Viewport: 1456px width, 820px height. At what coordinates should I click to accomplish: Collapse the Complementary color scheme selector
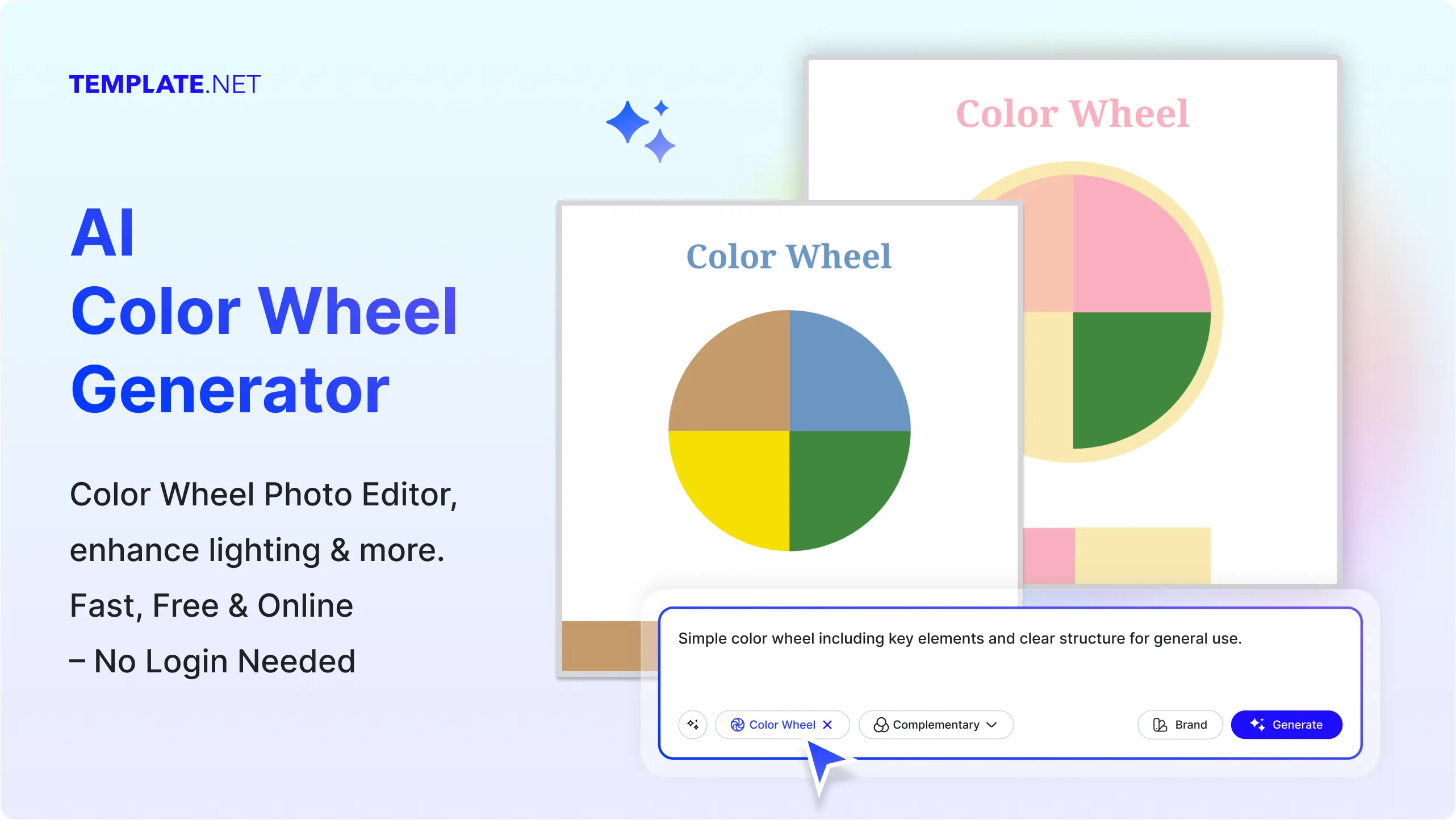pos(992,725)
